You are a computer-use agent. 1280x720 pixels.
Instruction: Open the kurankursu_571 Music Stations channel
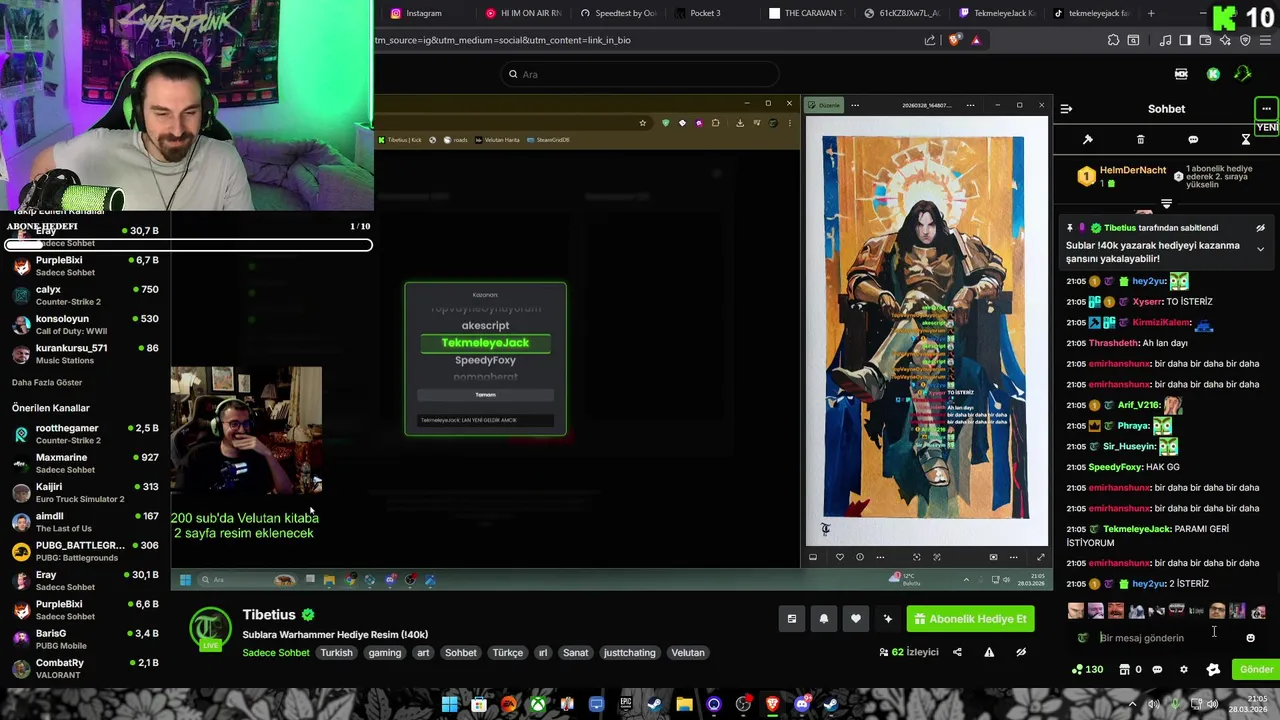pos(85,354)
